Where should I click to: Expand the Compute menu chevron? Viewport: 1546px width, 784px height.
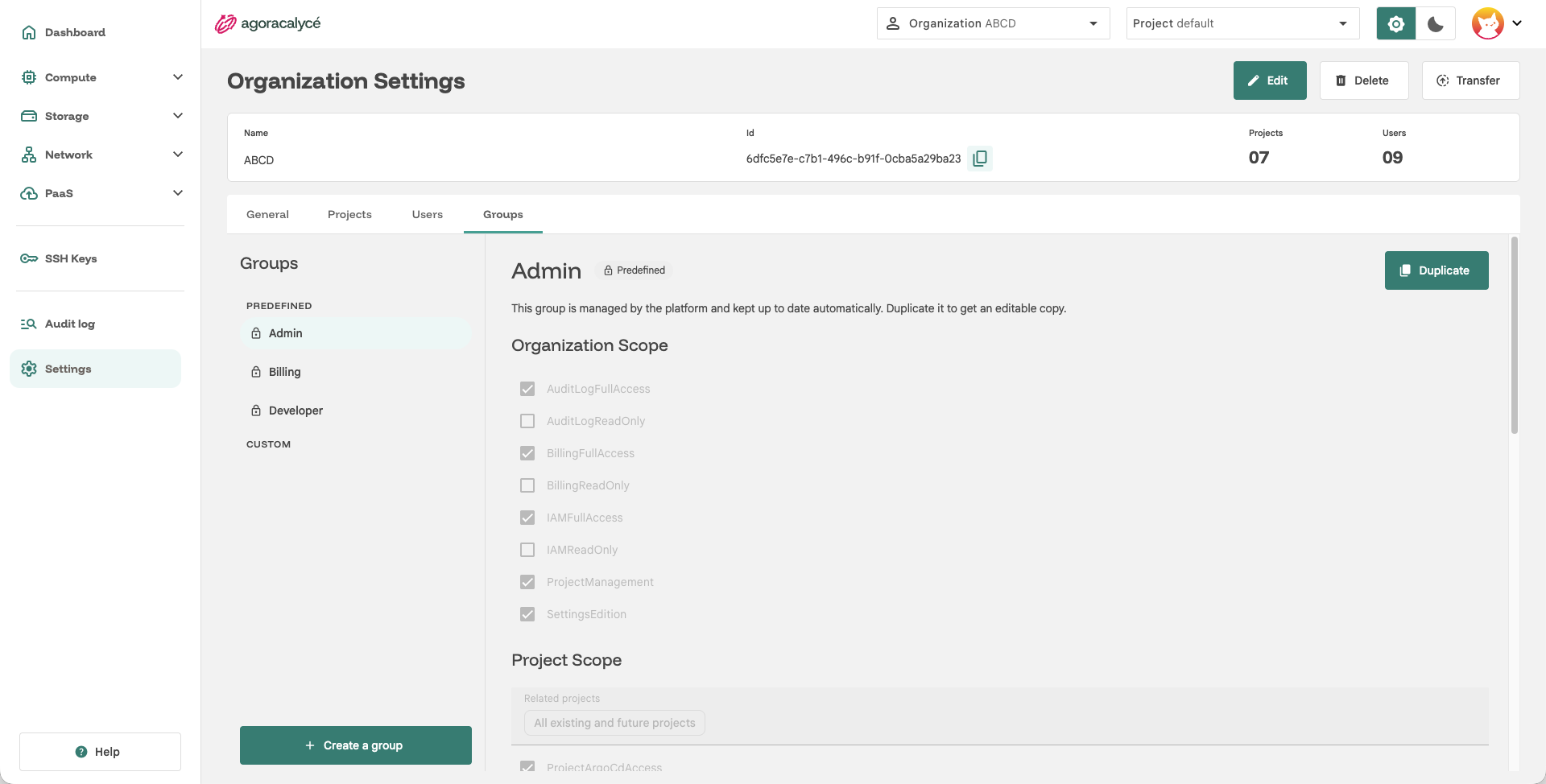click(x=178, y=77)
